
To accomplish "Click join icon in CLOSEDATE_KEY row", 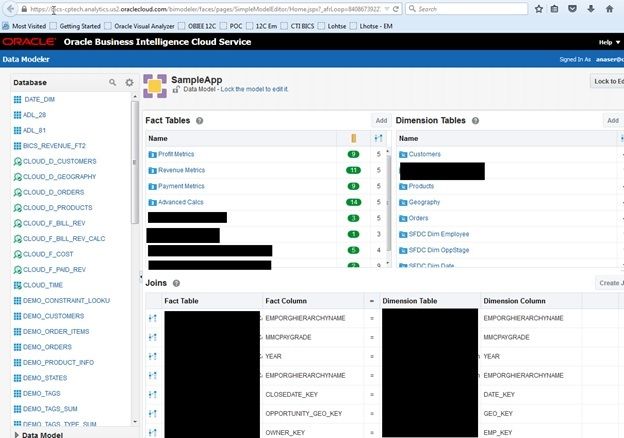I will pos(152,395).
